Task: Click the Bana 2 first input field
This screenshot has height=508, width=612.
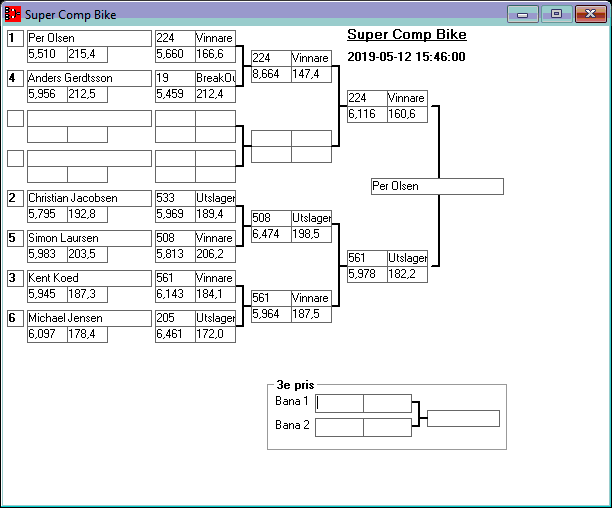Action: click(x=340, y=427)
